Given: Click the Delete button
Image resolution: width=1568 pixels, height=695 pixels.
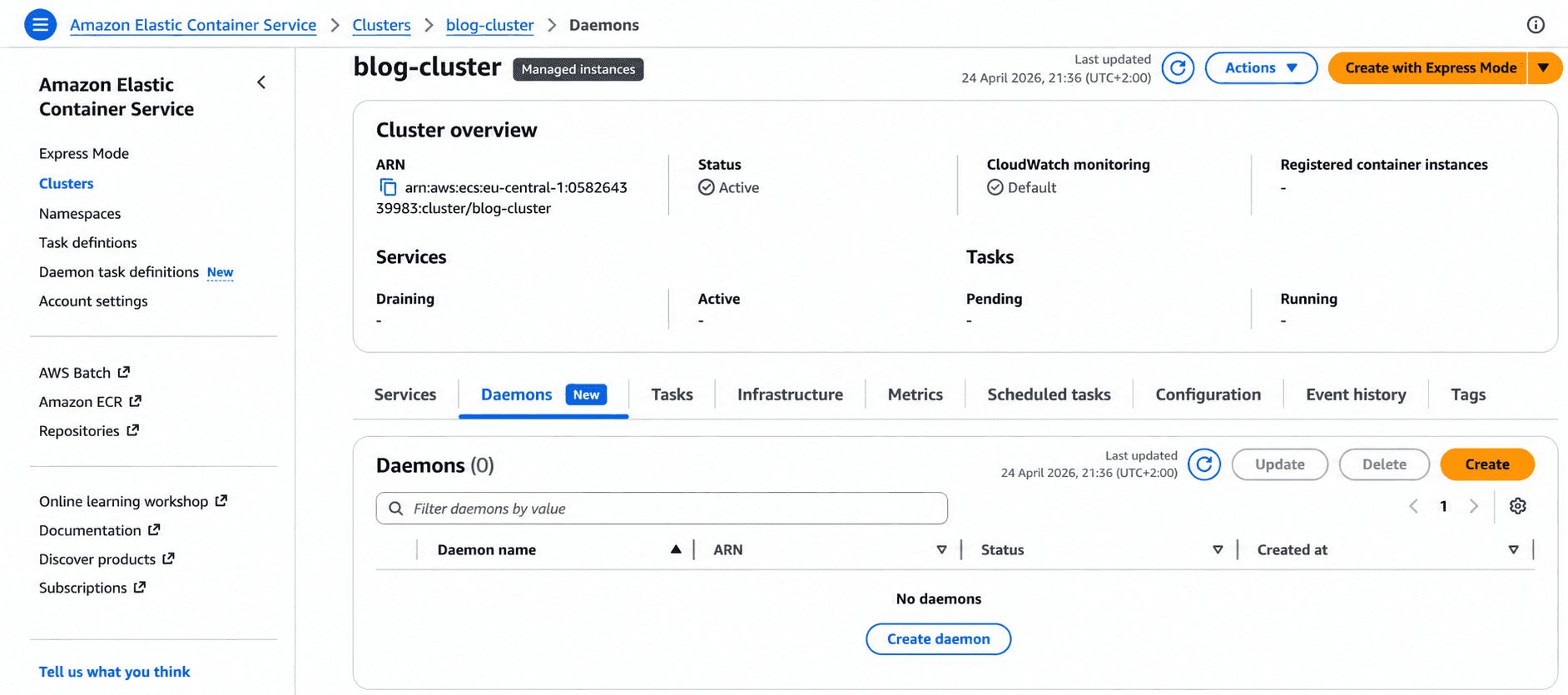Looking at the screenshot, I should 1384,464.
